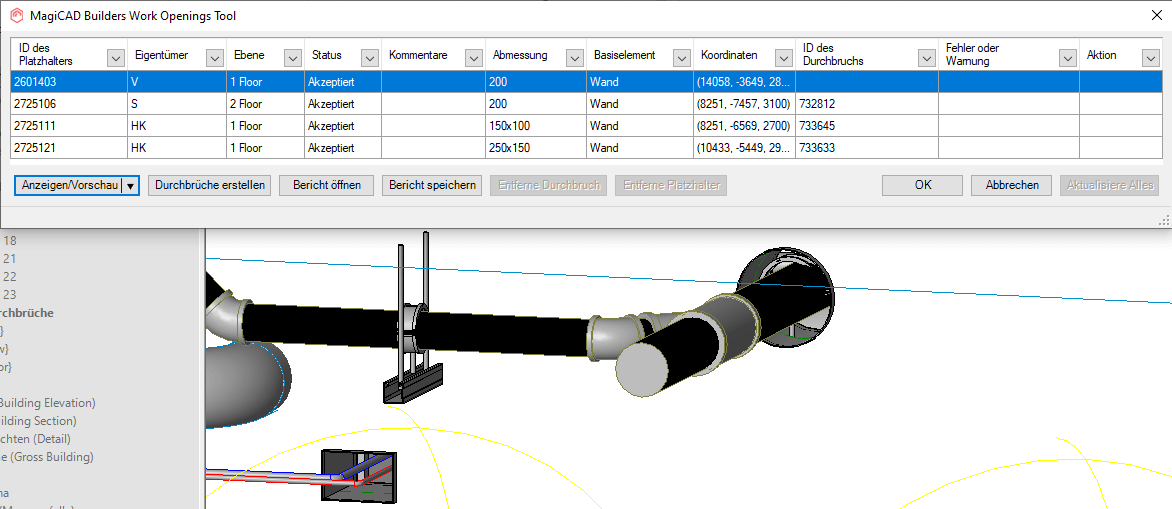This screenshot has width=1172, height=509.
Task: Confirm with the OK button
Action: pyautogui.click(x=922, y=186)
